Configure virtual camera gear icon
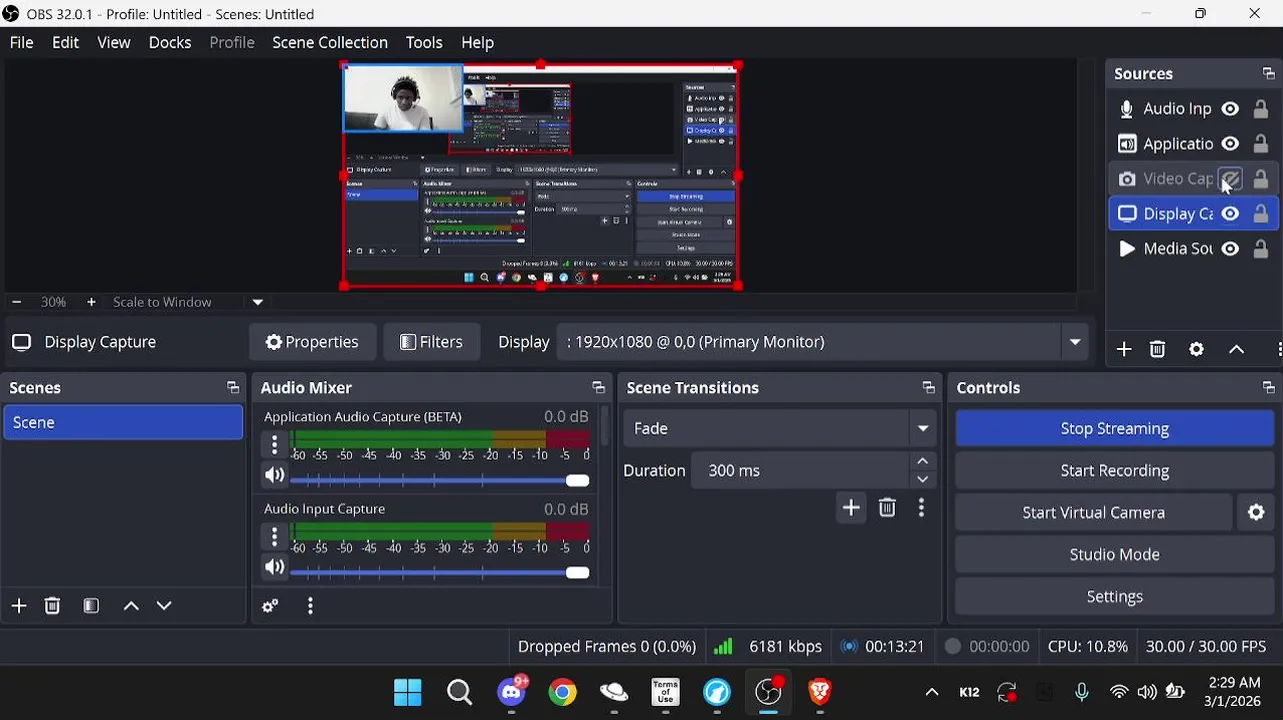Viewport: 1283px width, 720px height. pyautogui.click(x=1256, y=512)
